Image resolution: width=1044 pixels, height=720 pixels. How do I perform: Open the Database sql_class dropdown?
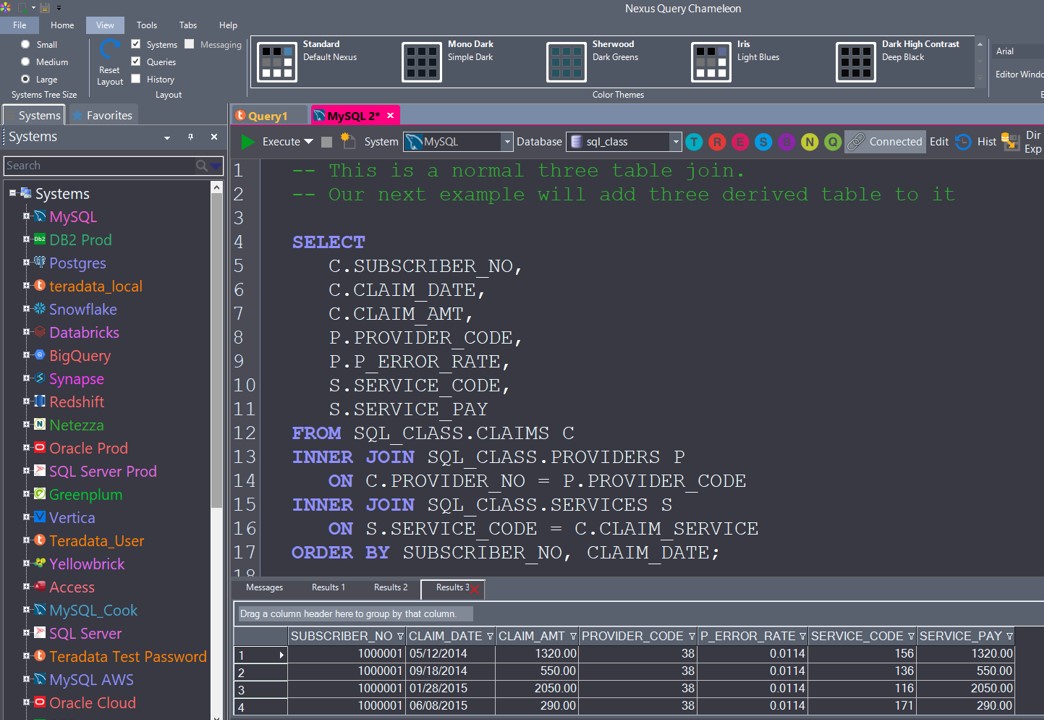point(676,142)
